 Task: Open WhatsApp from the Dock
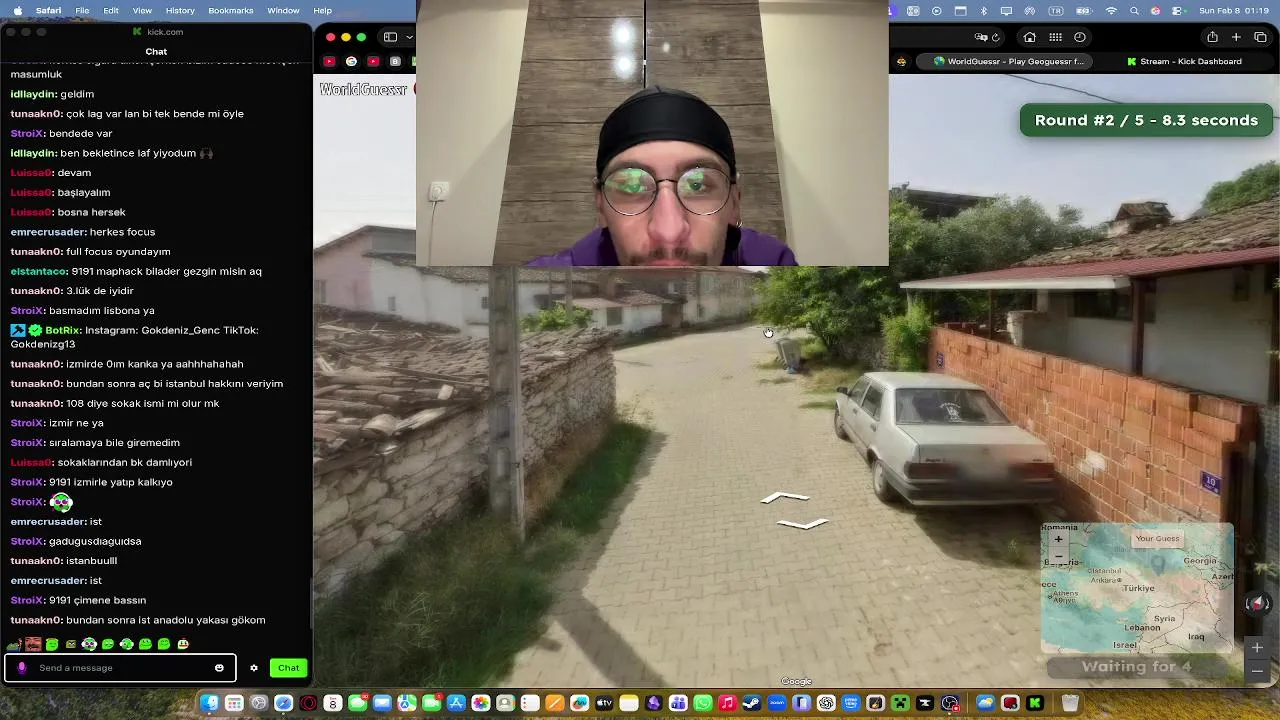point(703,704)
